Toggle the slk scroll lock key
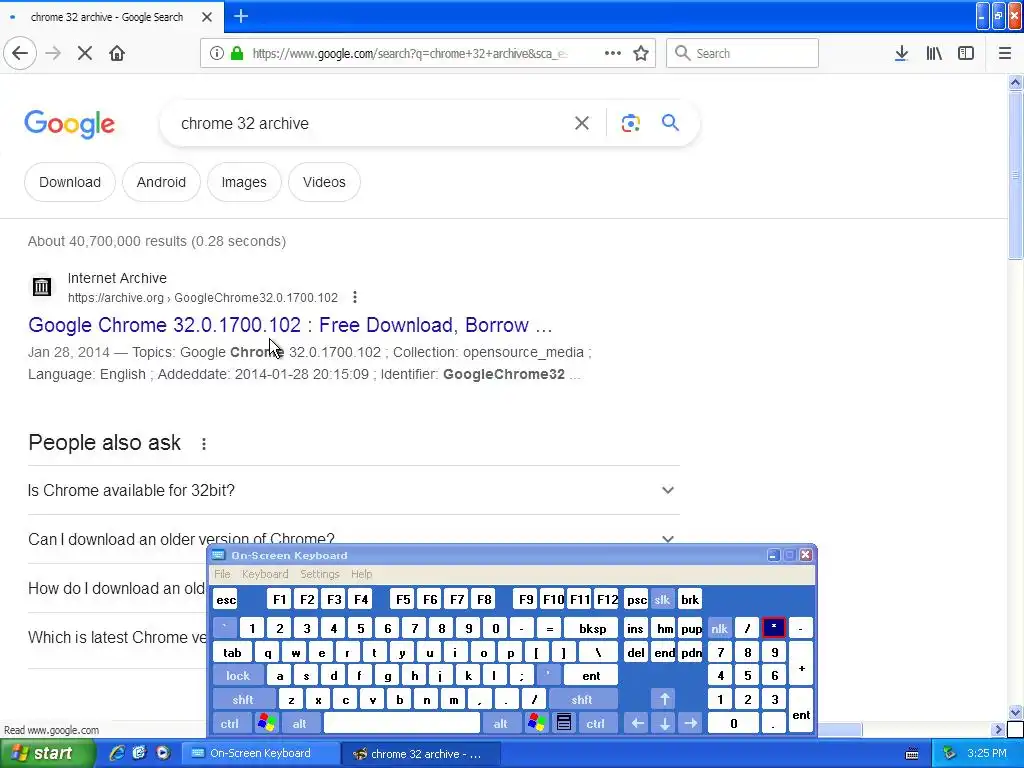Image resolution: width=1024 pixels, height=768 pixels. click(662, 600)
